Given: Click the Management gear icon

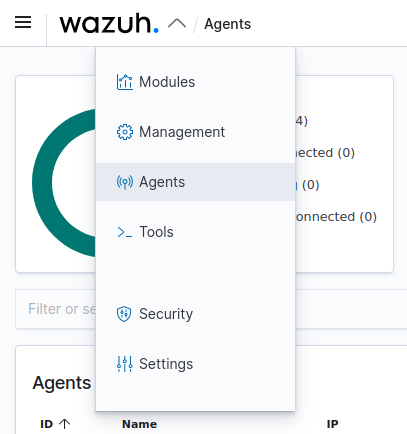Looking at the screenshot, I should point(125,132).
